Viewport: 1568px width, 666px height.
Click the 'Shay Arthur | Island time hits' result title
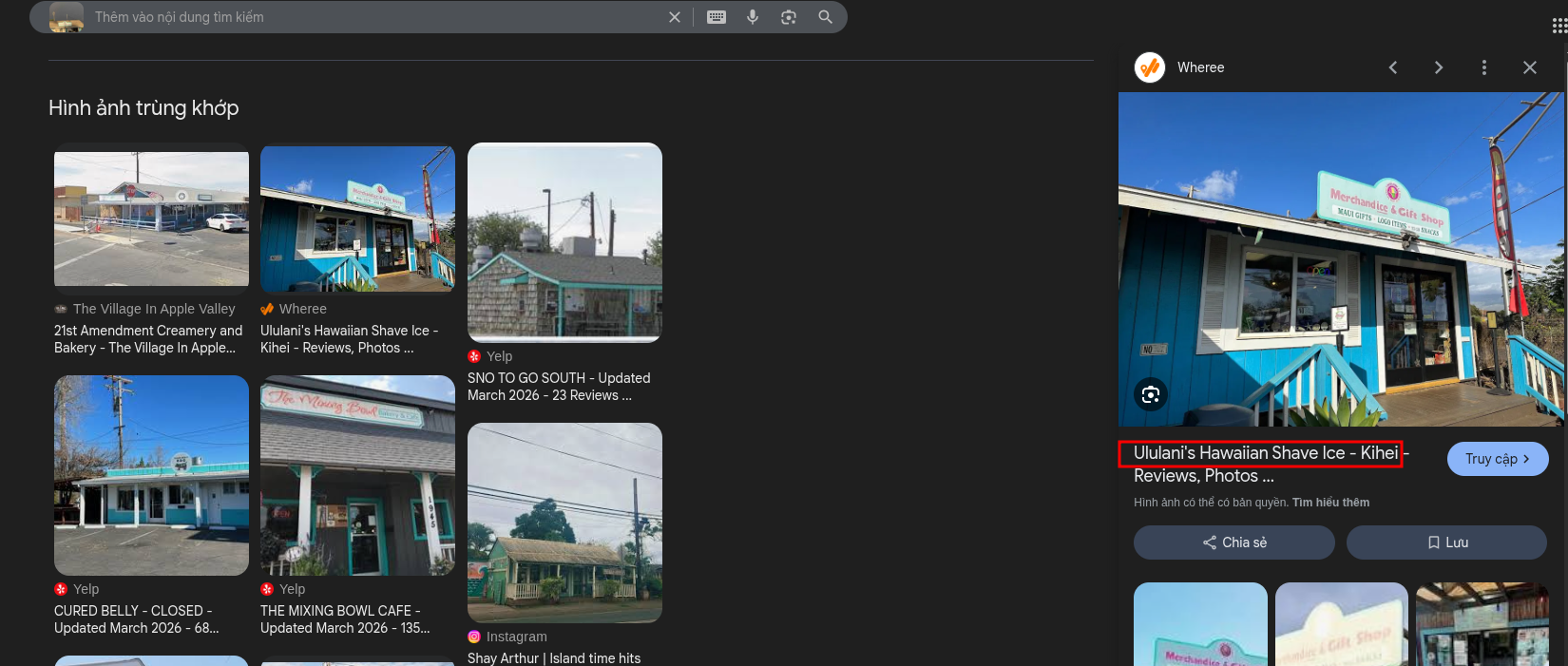click(x=554, y=658)
